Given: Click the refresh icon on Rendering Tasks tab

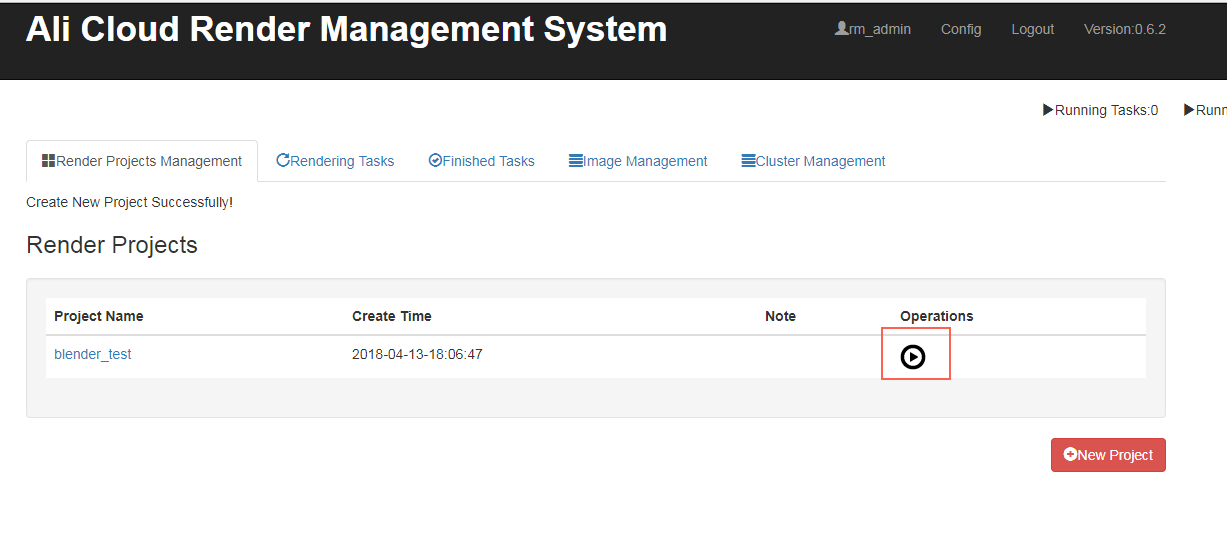Looking at the screenshot, I should click(283, 160).
